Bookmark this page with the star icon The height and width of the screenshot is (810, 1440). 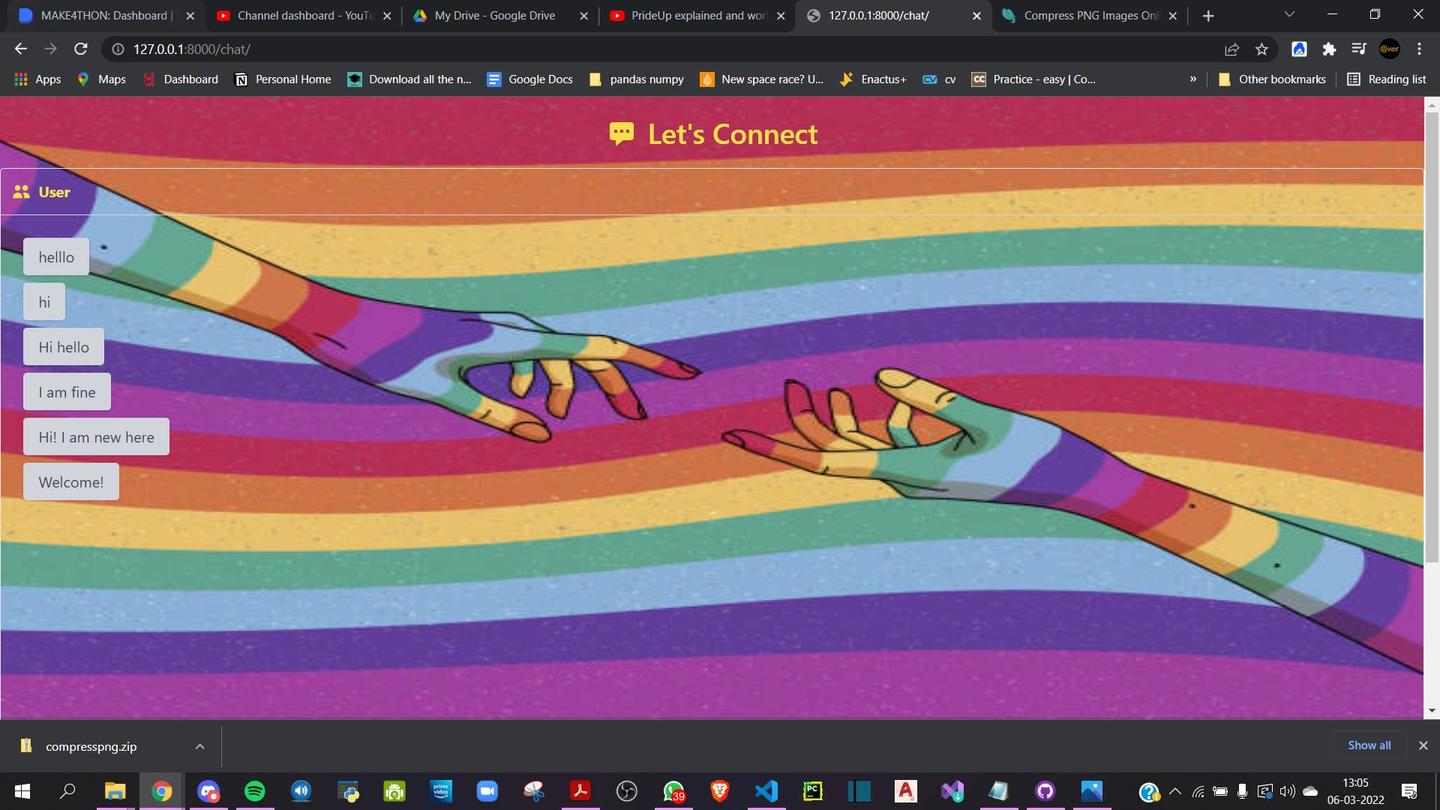click(1262, 49)
